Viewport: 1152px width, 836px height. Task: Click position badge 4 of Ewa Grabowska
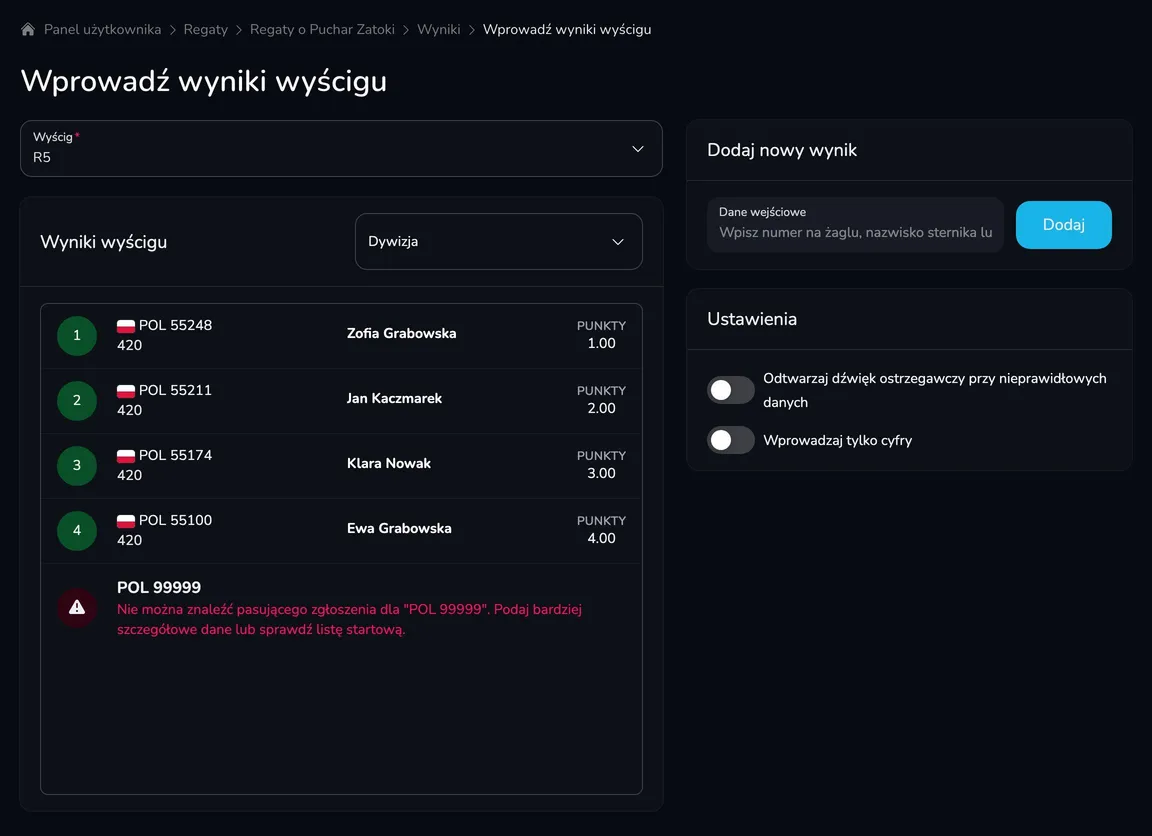(x=77, y=530)
